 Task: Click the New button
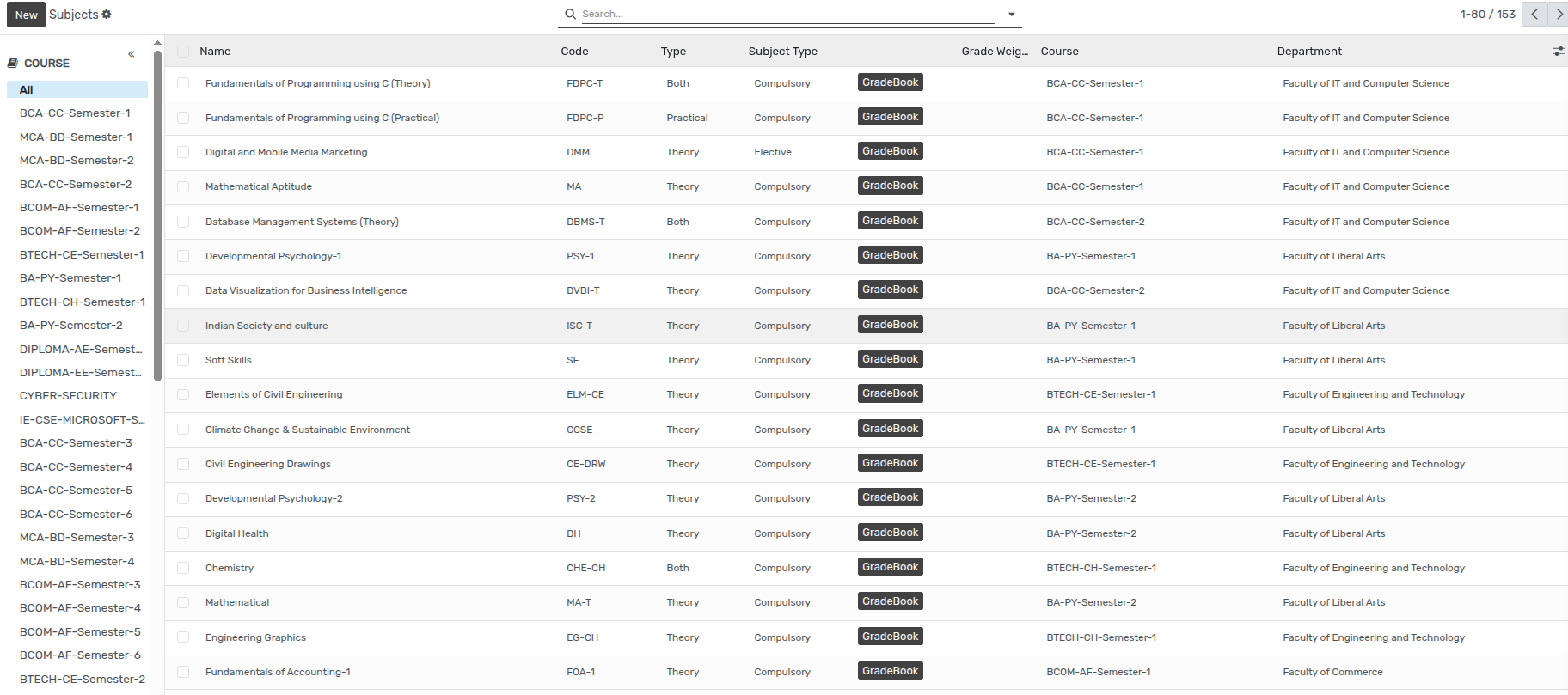point(26,15)
